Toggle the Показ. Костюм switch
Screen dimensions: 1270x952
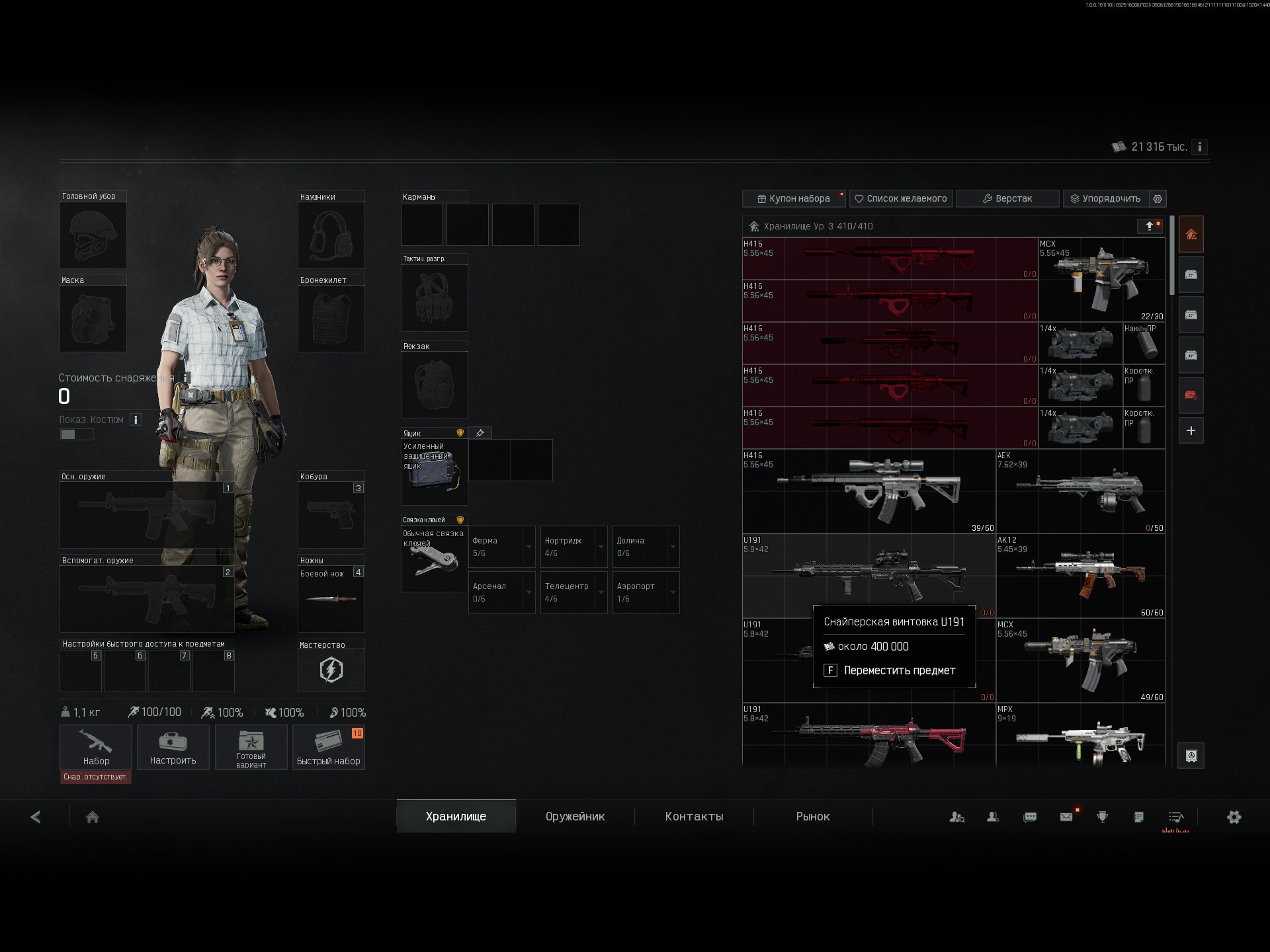[x=77, y=434]
